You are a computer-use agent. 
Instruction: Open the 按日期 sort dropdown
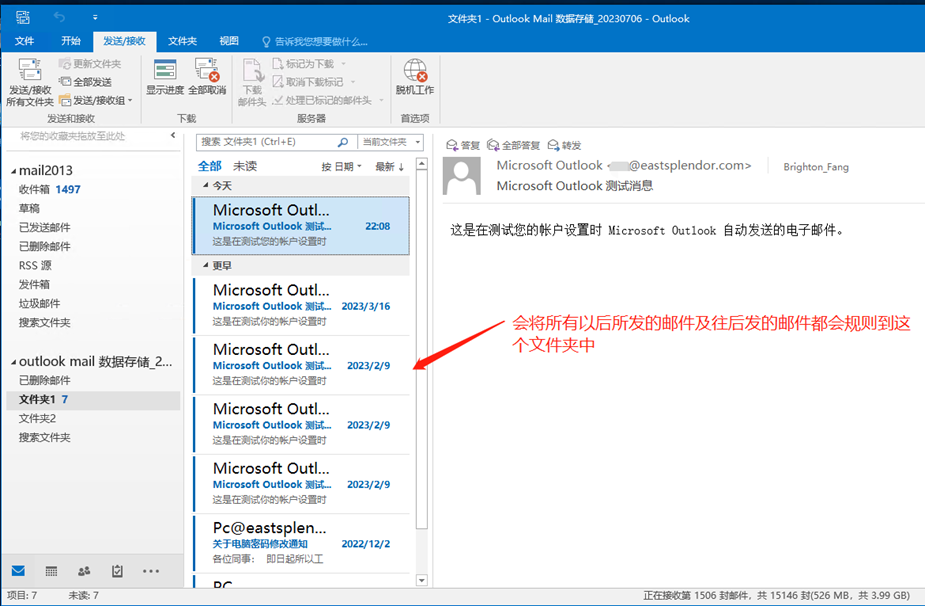click(341, 167)
